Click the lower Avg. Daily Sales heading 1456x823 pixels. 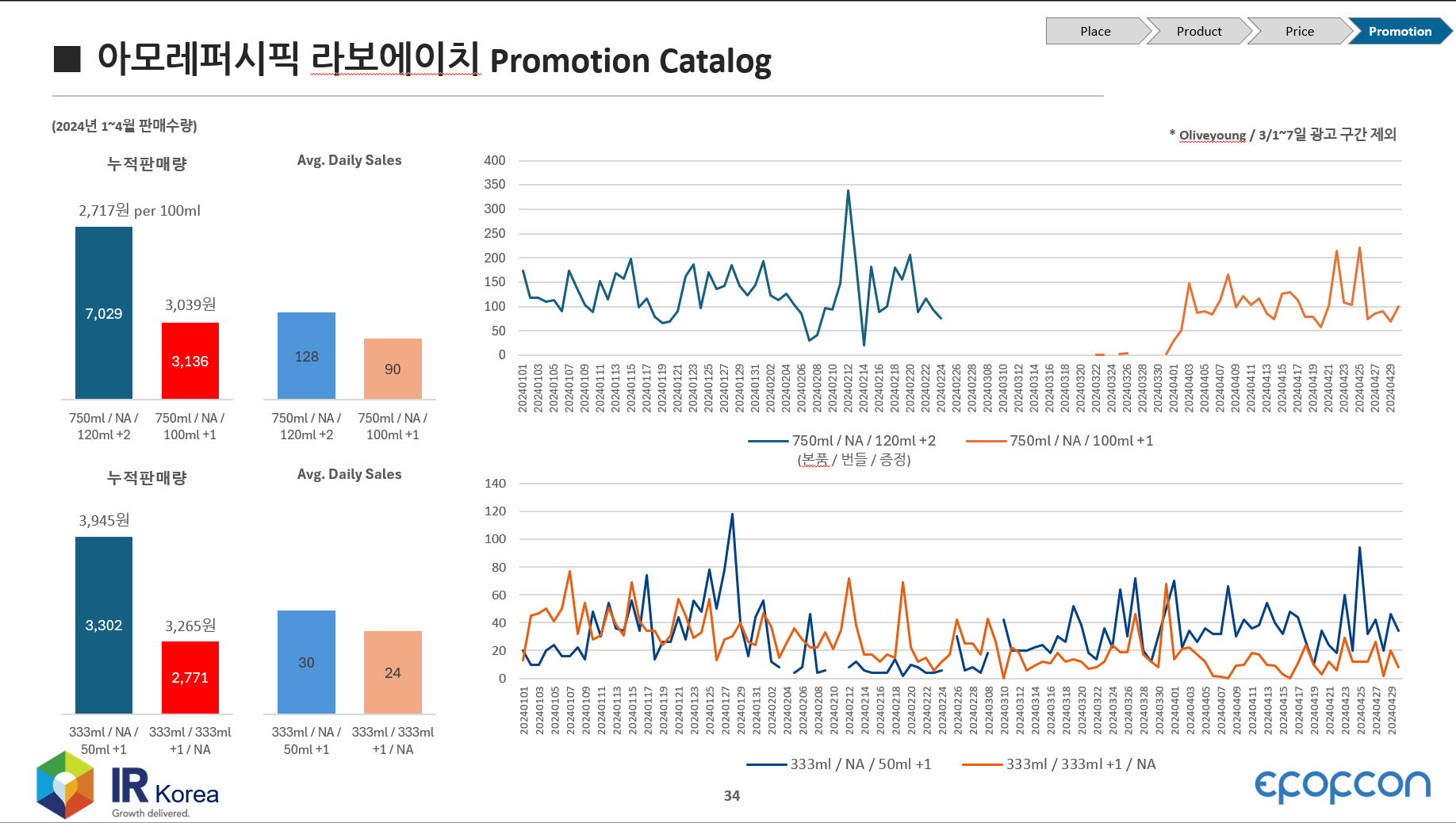(349, 474)
